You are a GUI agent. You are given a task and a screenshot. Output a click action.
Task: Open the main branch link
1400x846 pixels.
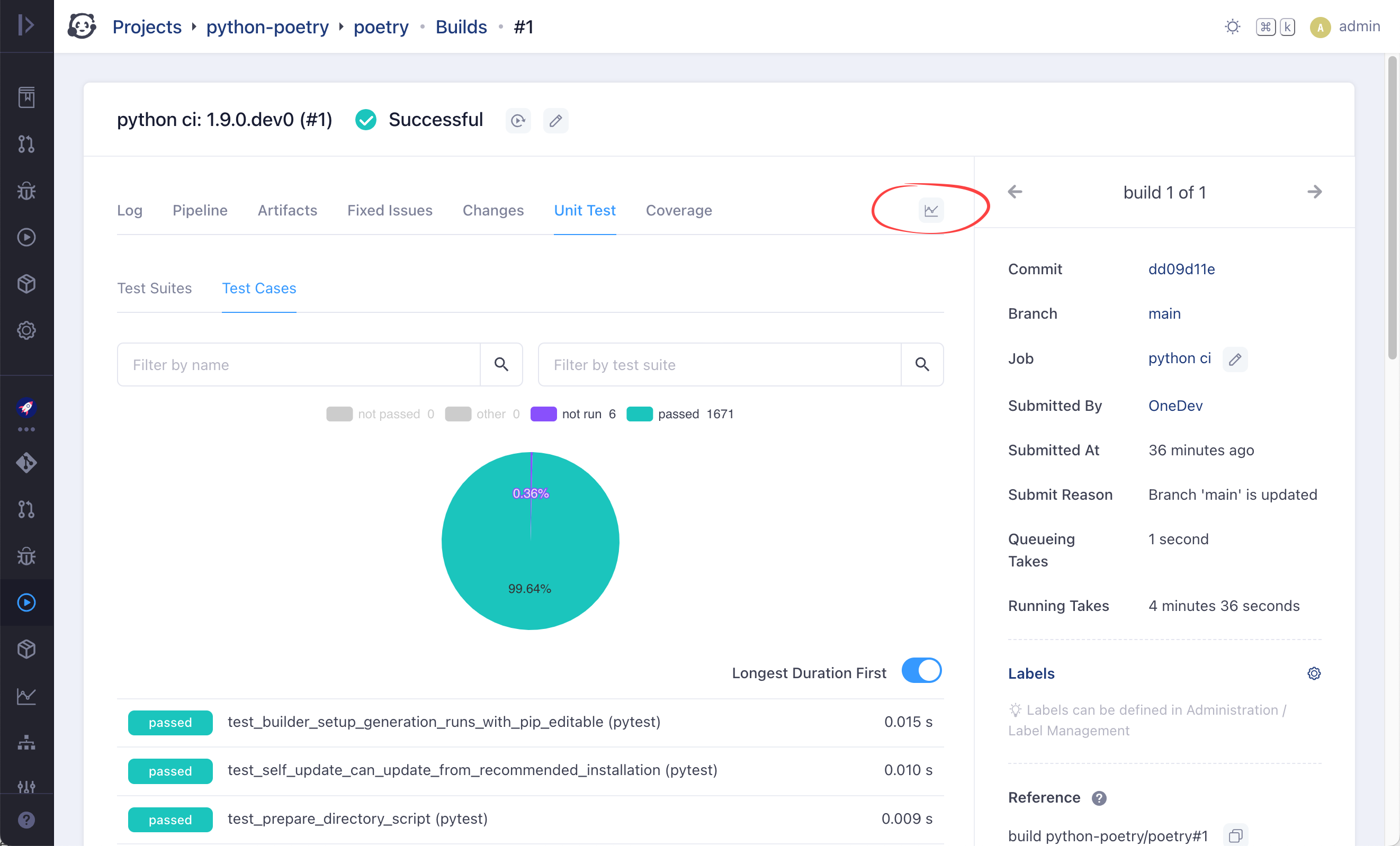[1164, 313]
